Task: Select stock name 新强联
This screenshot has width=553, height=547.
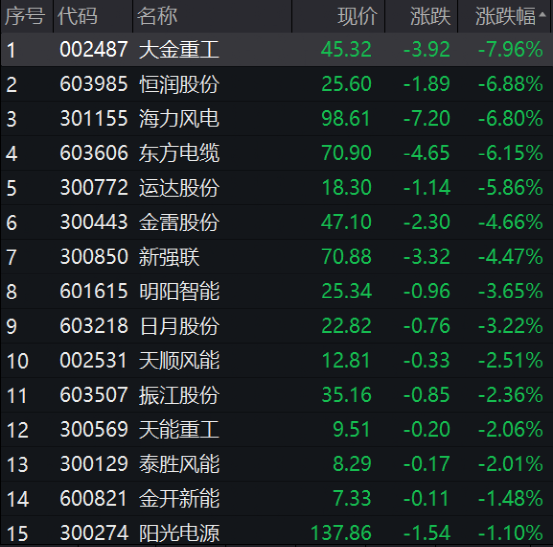Action: (x=169, y=257)
